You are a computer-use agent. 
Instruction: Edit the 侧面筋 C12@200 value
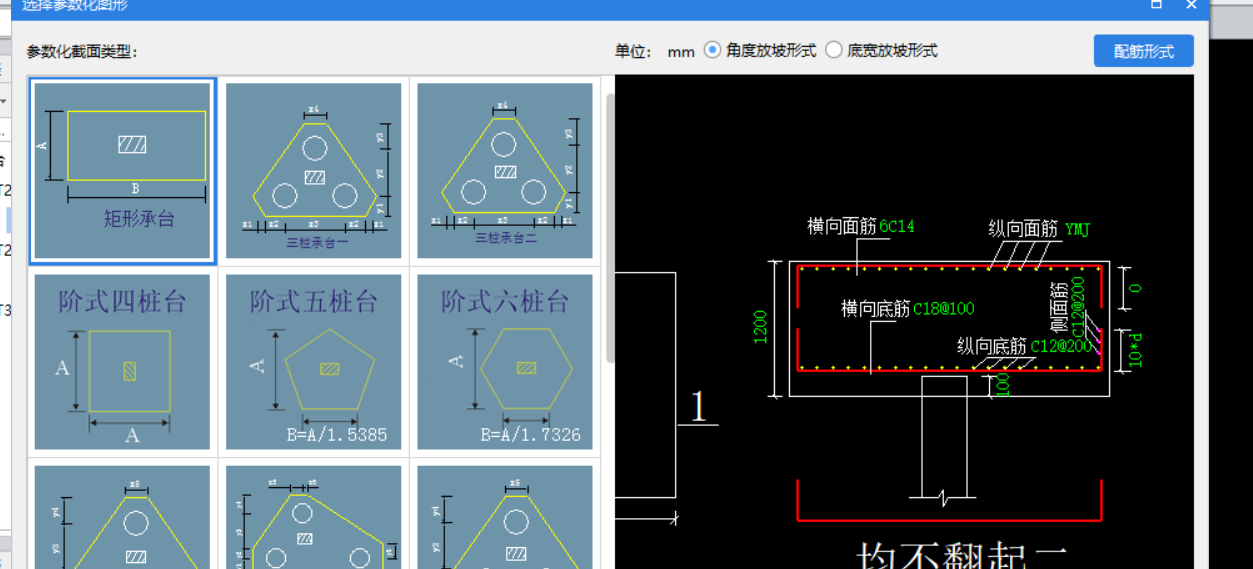(x=1078, y=308)
